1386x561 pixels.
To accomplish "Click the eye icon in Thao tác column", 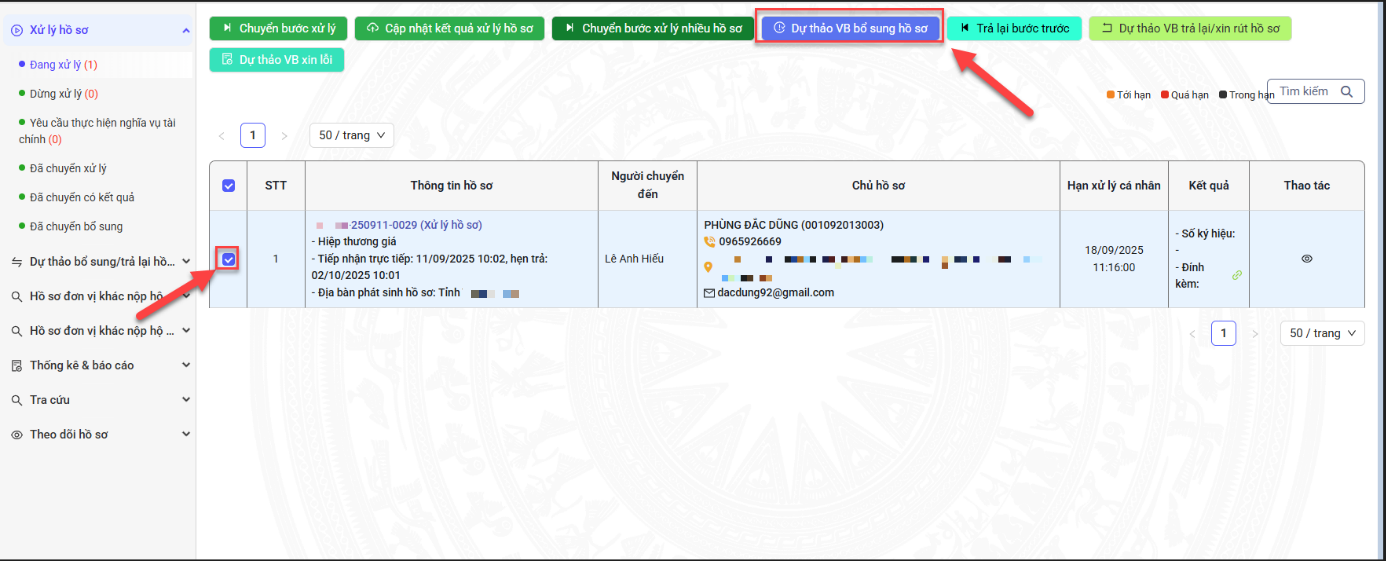I will (x=1306, y=259).
